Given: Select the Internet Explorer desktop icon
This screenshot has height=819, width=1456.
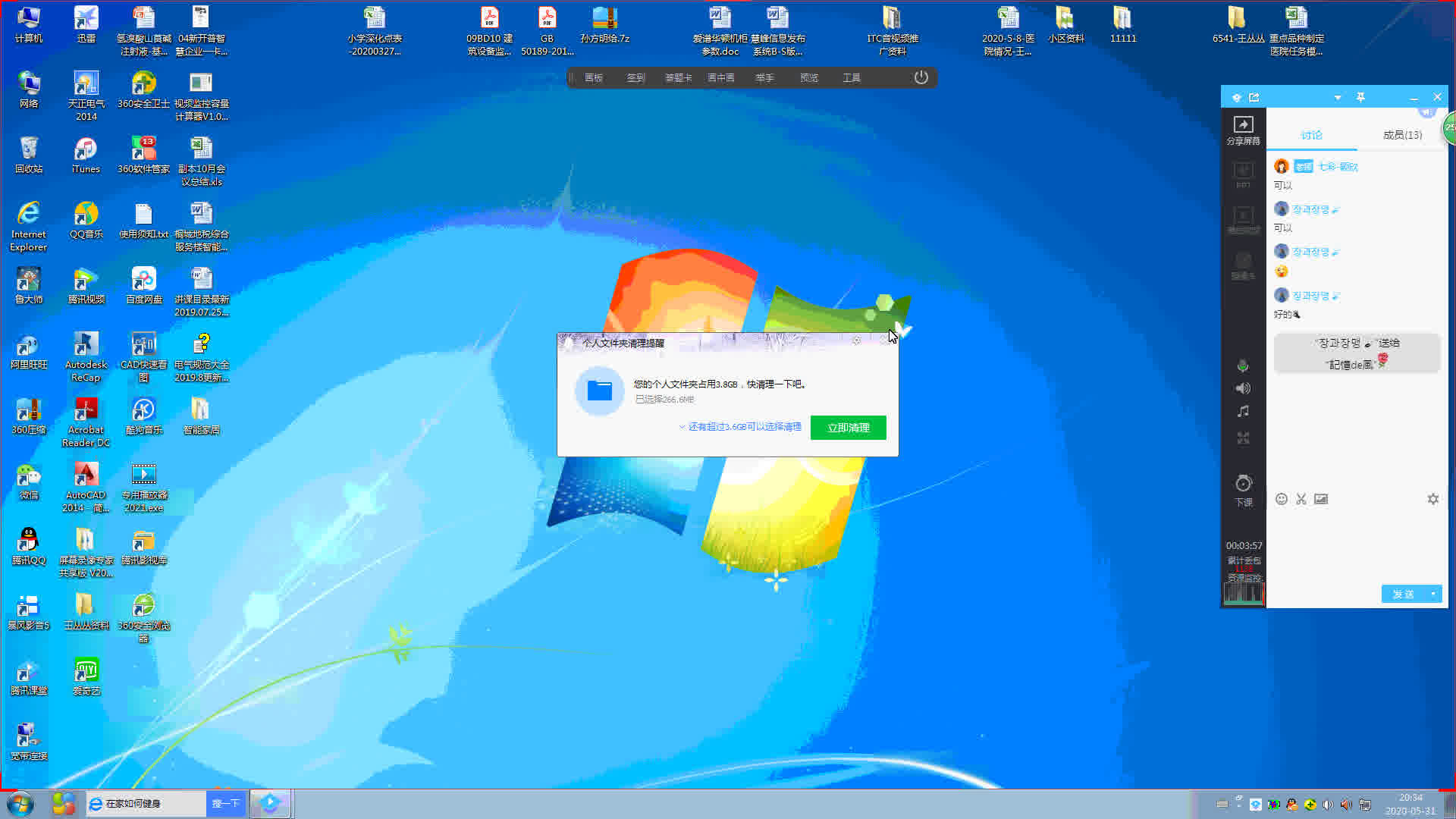Looking at the screenshot, I should (x=29, y=226).
